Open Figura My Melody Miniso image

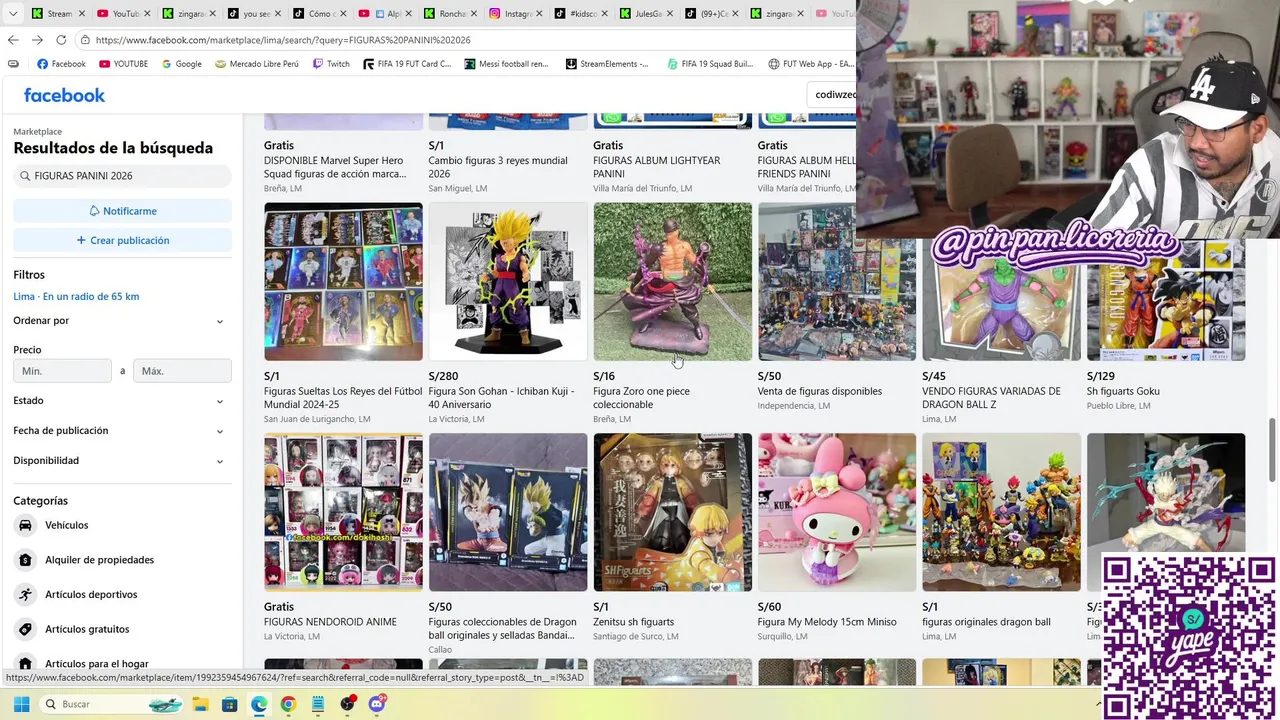(837, 512)
